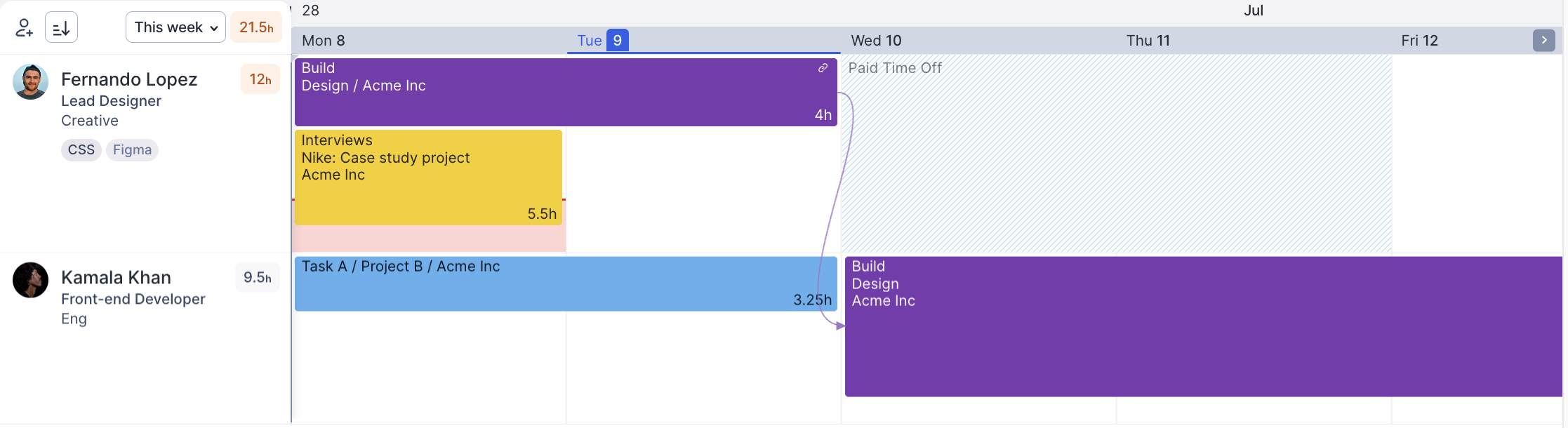
Task: Go to next week with arrow
Action: 1543,40
